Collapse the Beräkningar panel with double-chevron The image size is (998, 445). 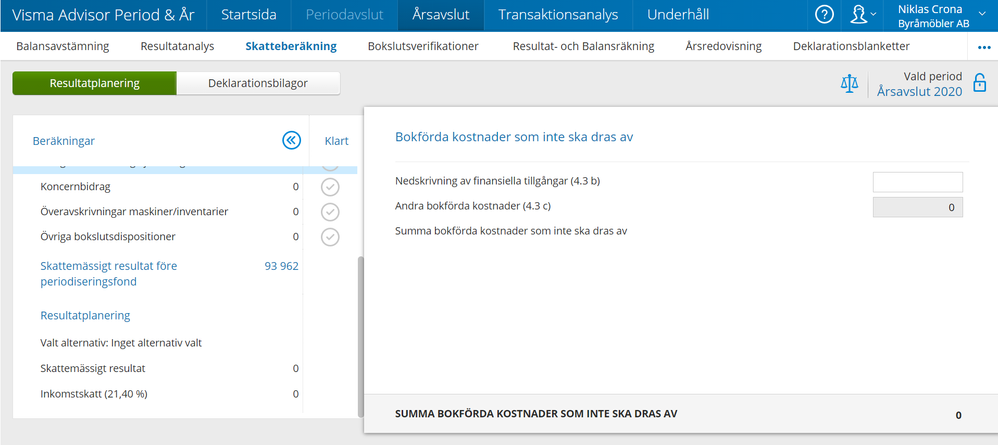(291, 141)
